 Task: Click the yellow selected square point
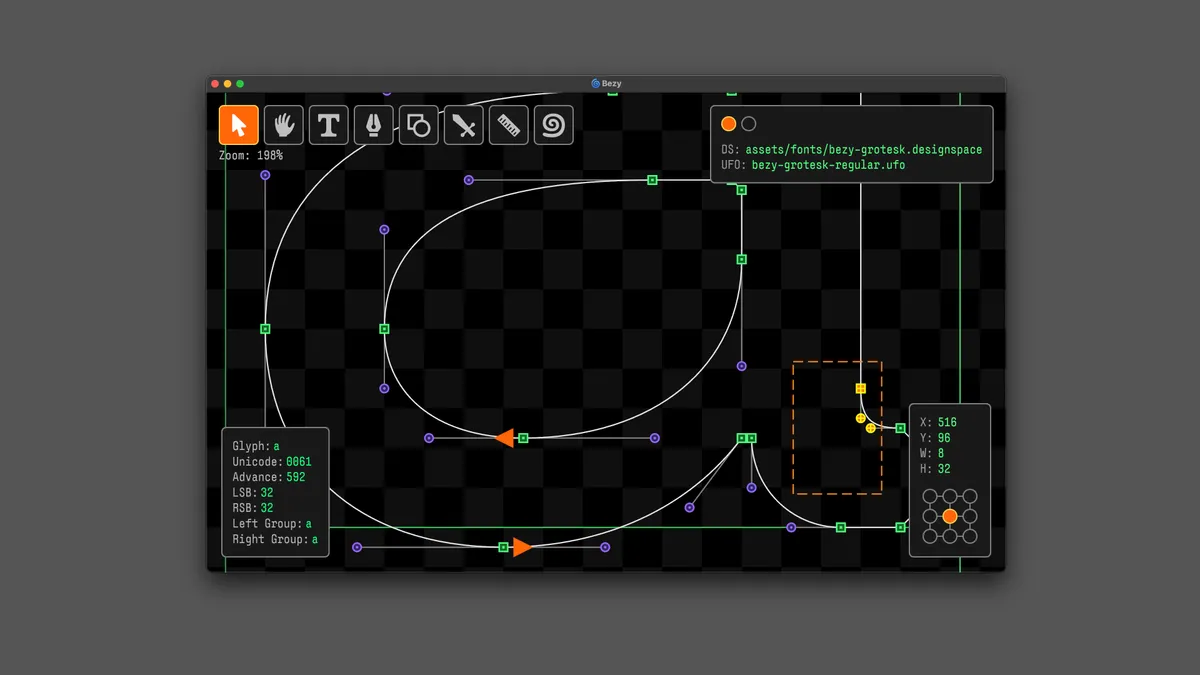860,388
